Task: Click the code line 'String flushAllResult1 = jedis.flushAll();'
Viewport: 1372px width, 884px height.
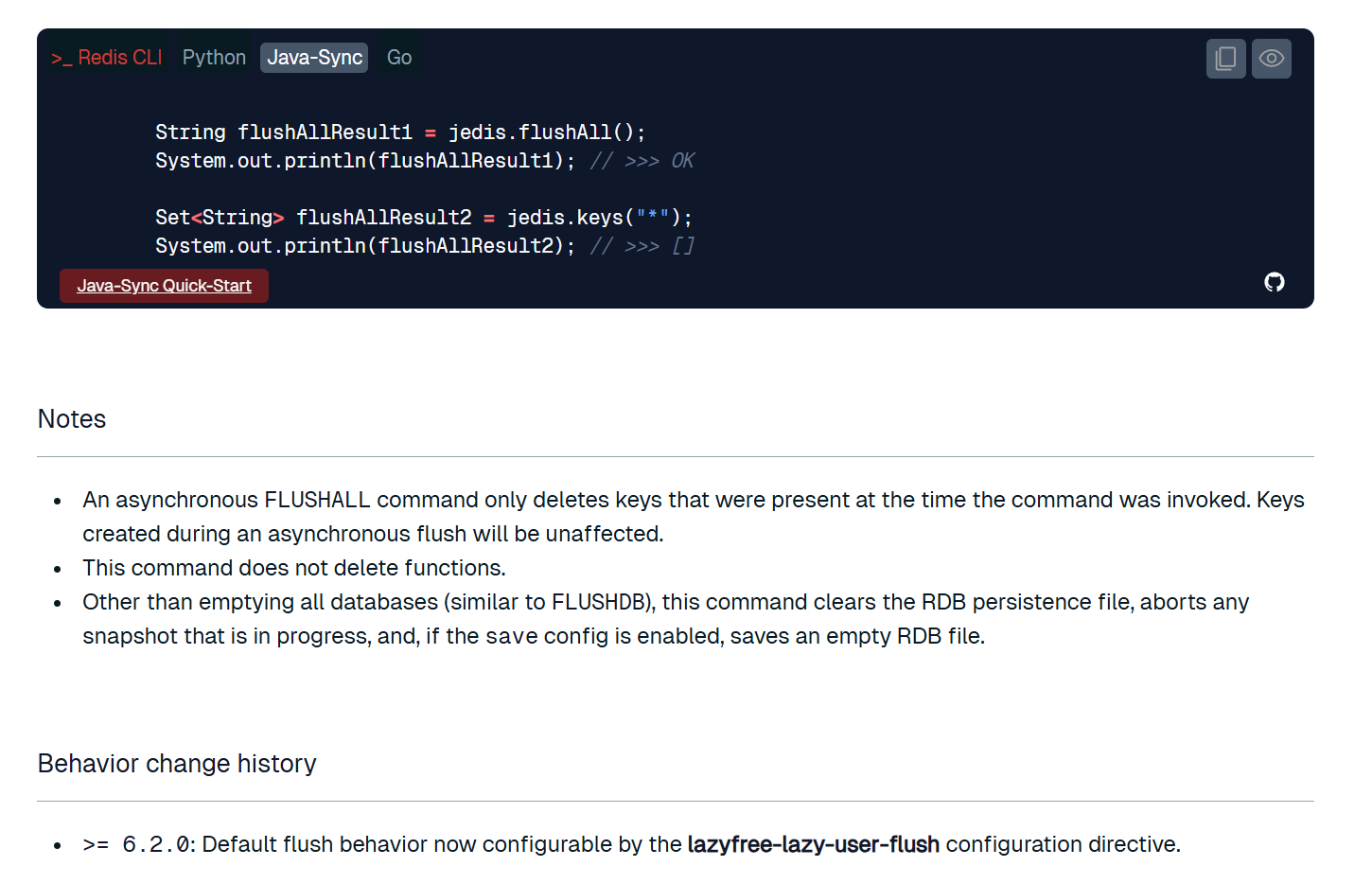Action: 400,133
